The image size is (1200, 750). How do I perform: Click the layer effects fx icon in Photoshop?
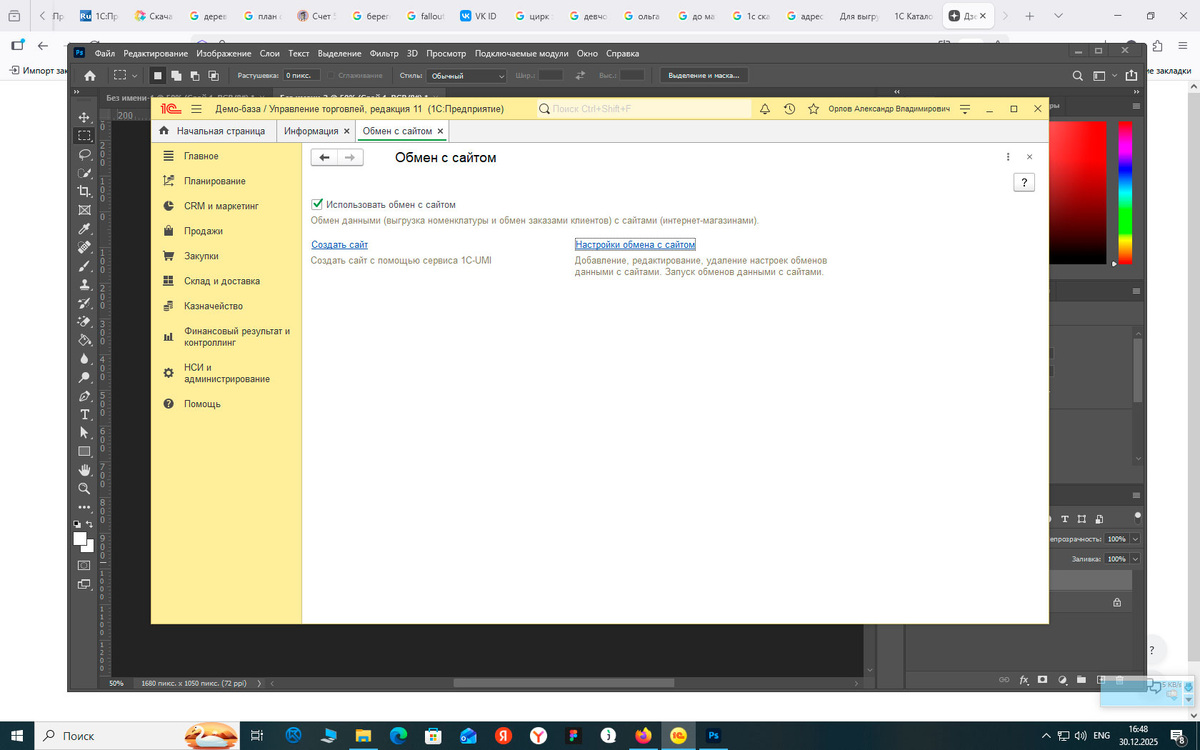1024,680
